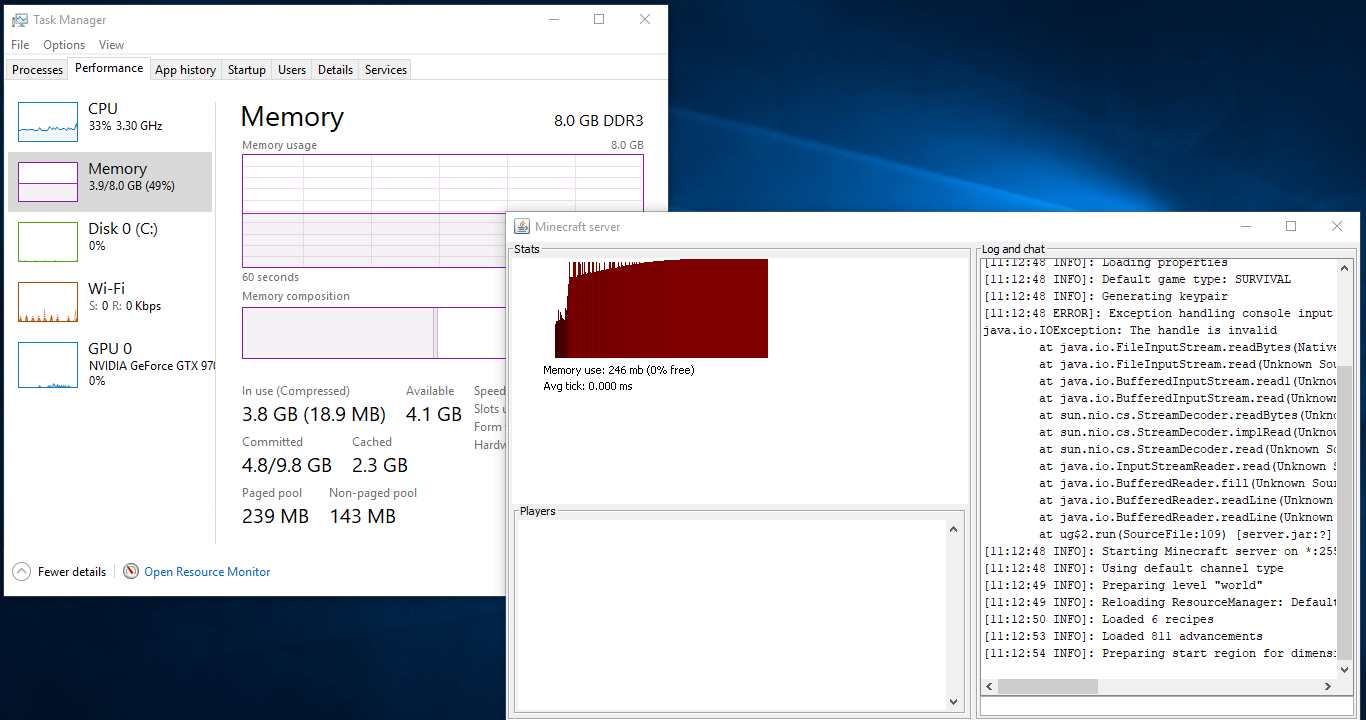The width and height of the screenshot is (1366, 720).
Task: Open the Details tab
Action: [335, 70]
